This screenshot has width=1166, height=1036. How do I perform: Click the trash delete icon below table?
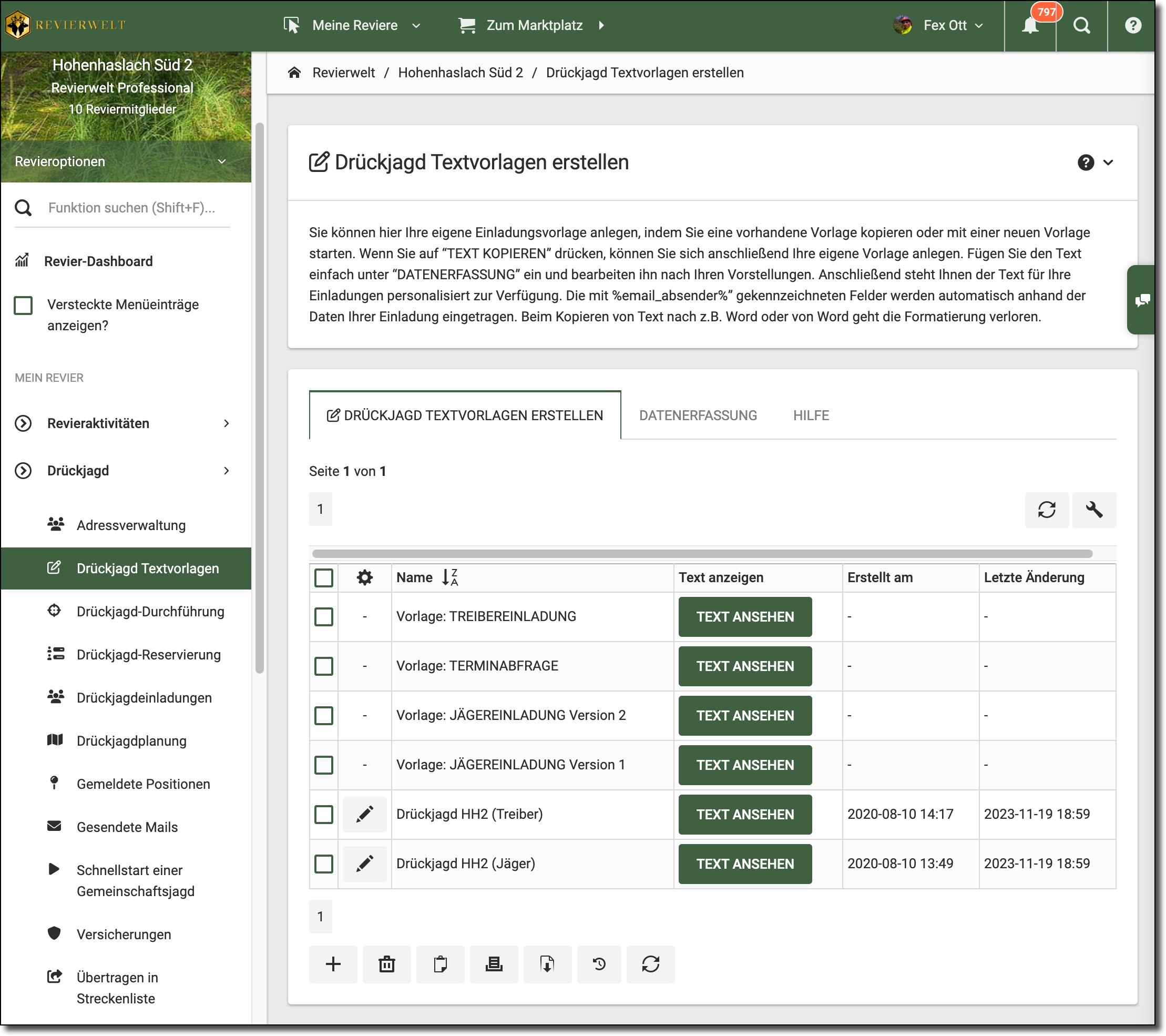386,964
